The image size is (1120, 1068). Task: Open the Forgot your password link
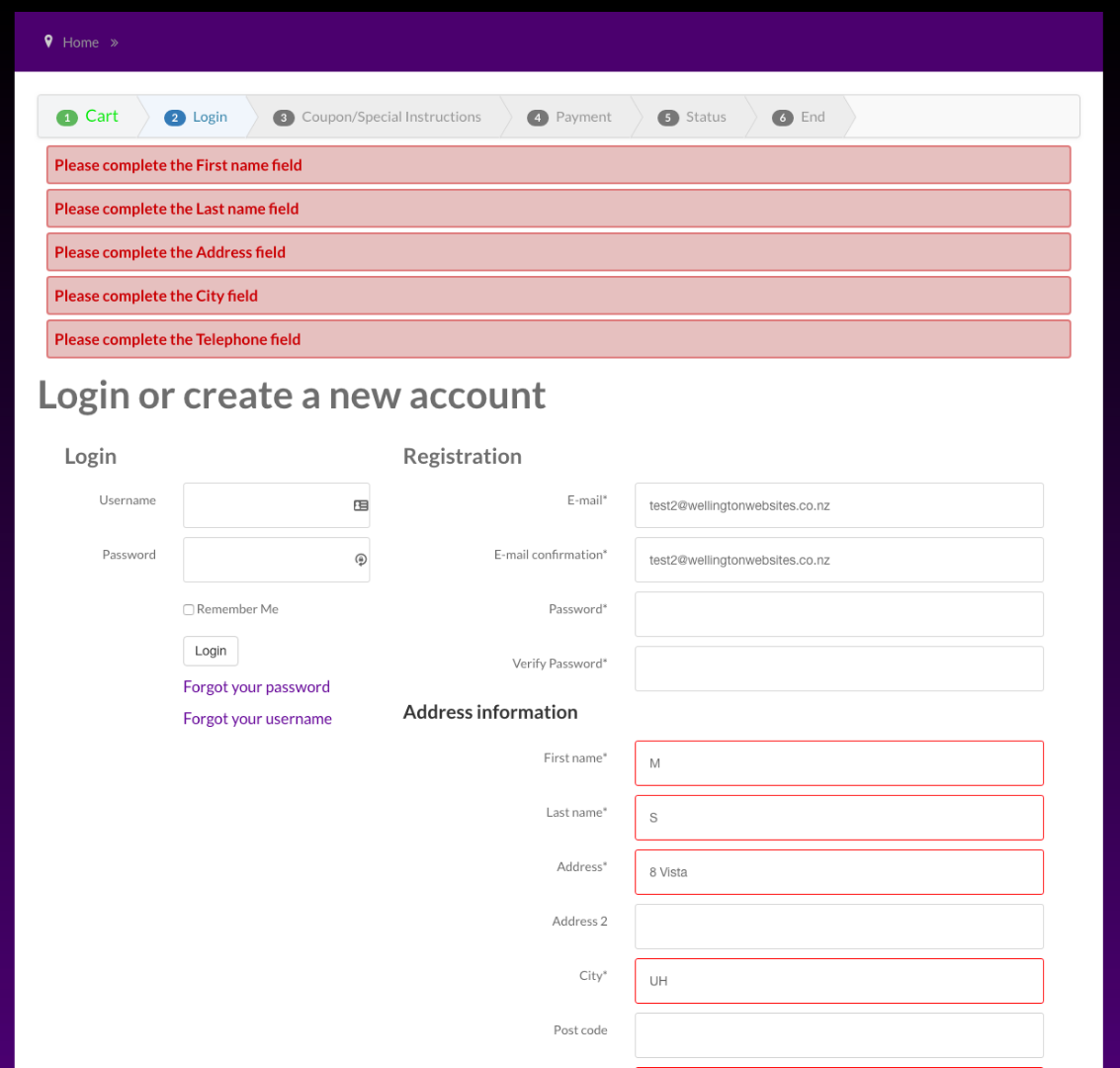pyautogui.click(x=256, y=687)
